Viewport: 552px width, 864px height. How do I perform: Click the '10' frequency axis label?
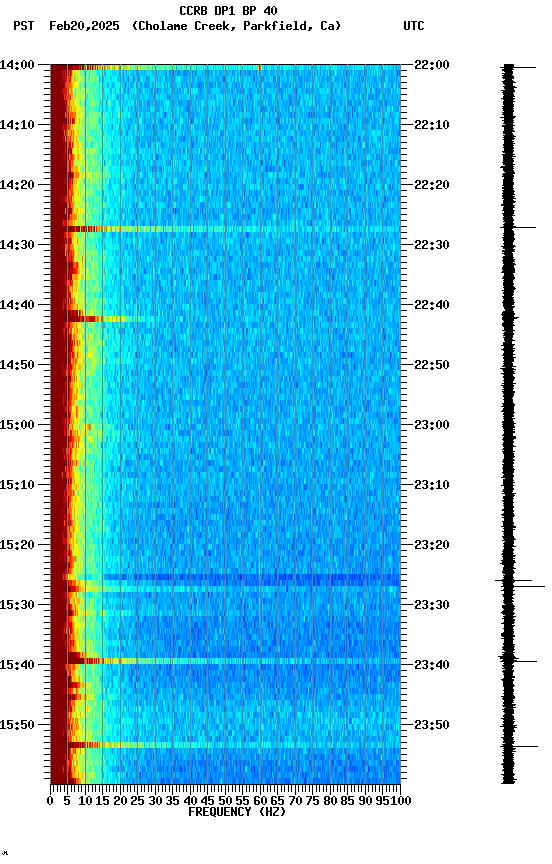point(85,801)
